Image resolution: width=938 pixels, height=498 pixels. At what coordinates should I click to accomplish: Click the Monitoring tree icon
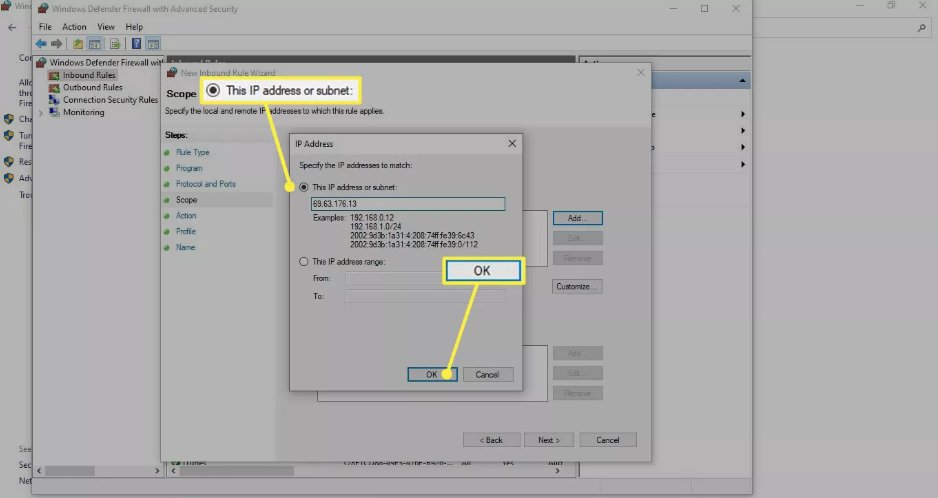click(54, 113)
